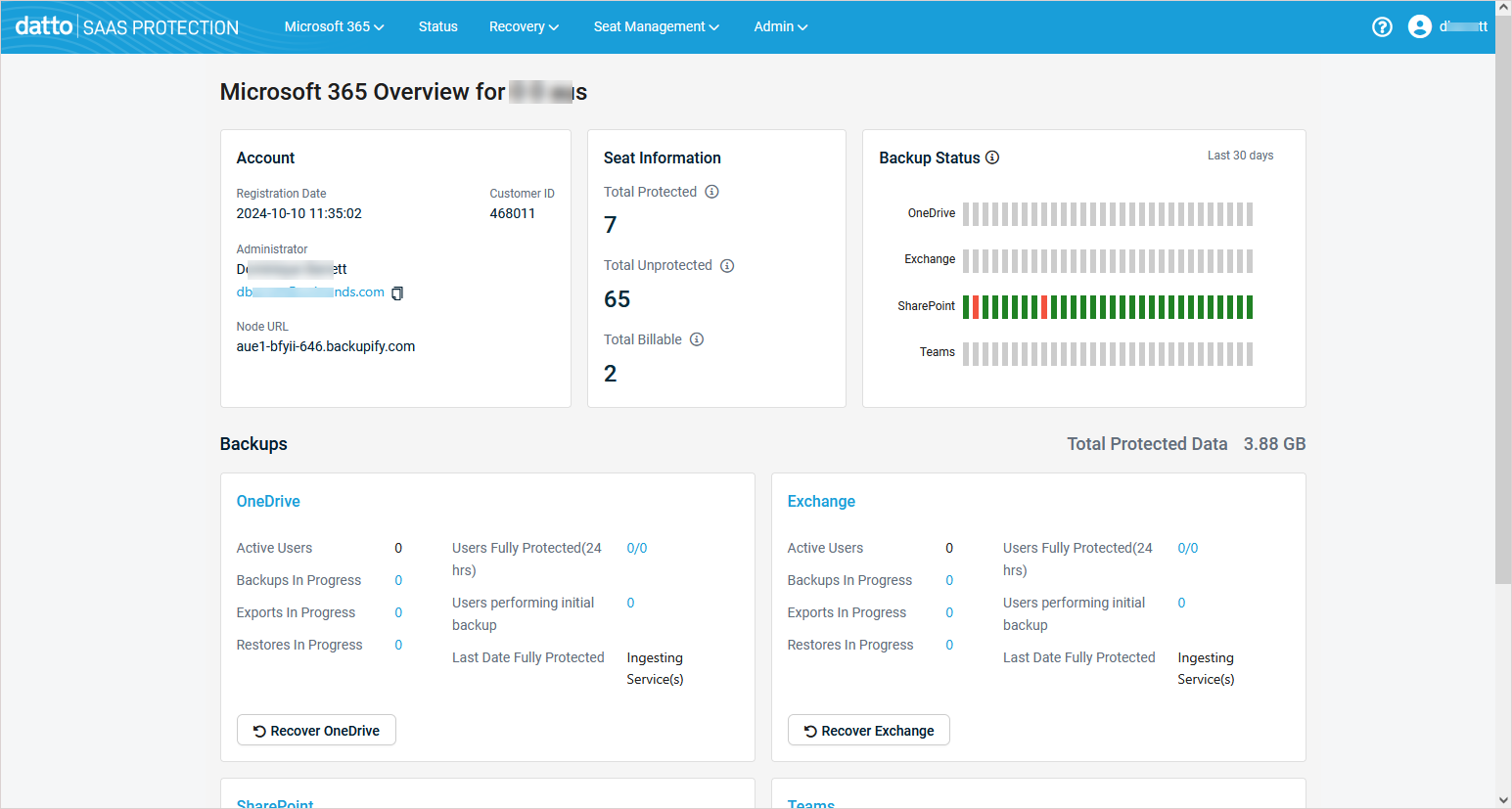The width and height of the screenshot is (1512, 809).
Task: Click first red bar in SharePoint backup status
Action: coord(976,307)
